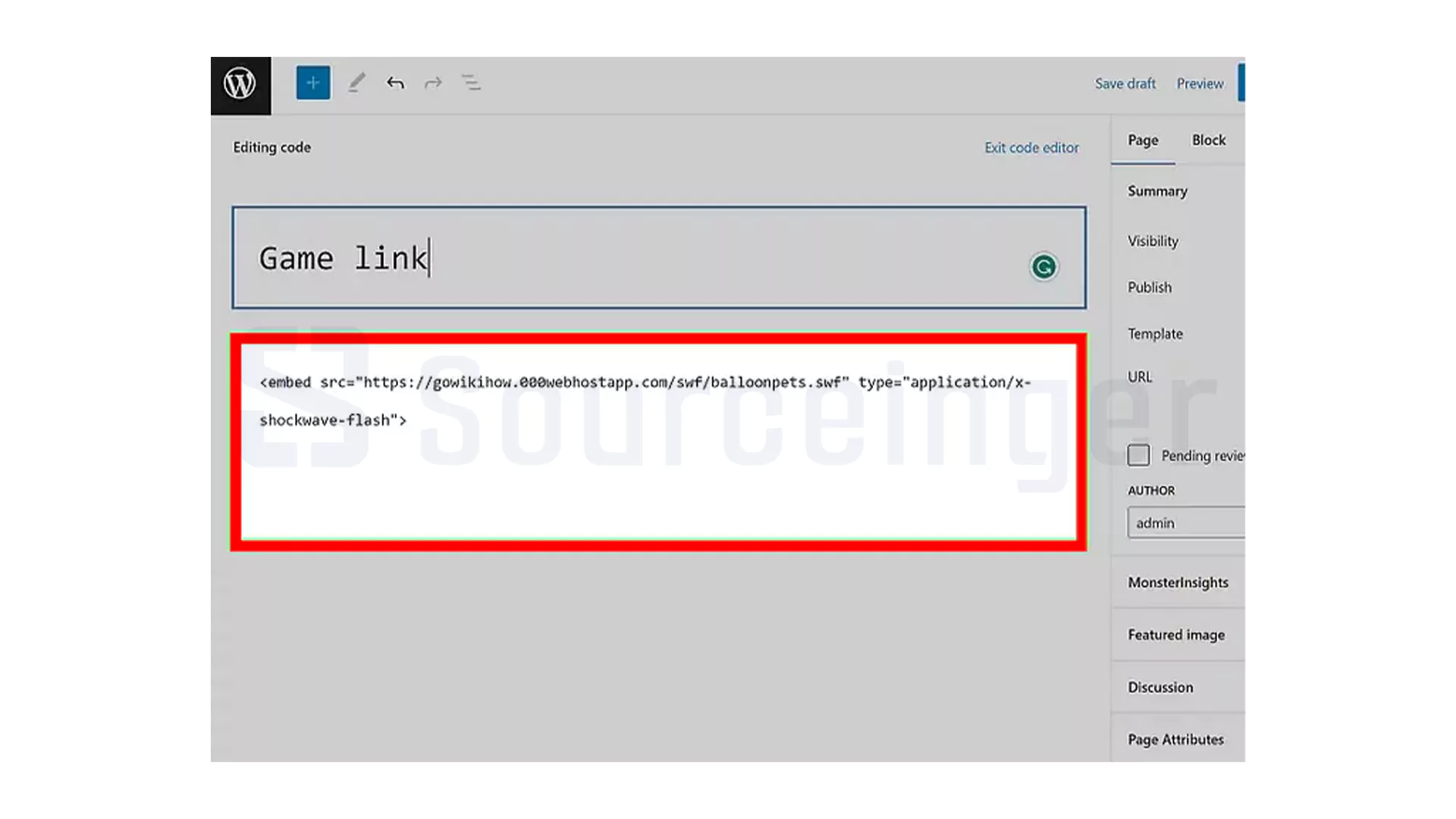Save draft of the page

tap(1125, 83)
